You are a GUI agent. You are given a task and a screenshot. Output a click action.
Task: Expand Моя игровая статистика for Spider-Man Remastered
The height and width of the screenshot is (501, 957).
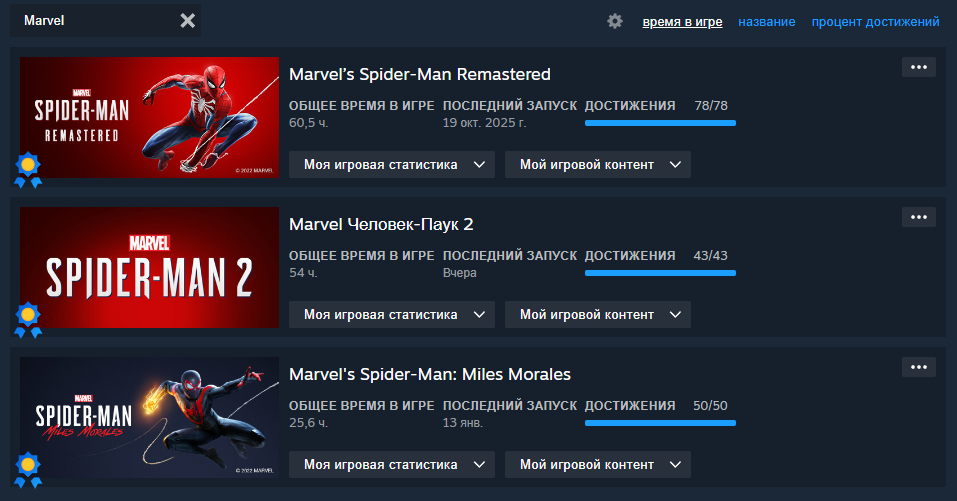tap(392, 165)
